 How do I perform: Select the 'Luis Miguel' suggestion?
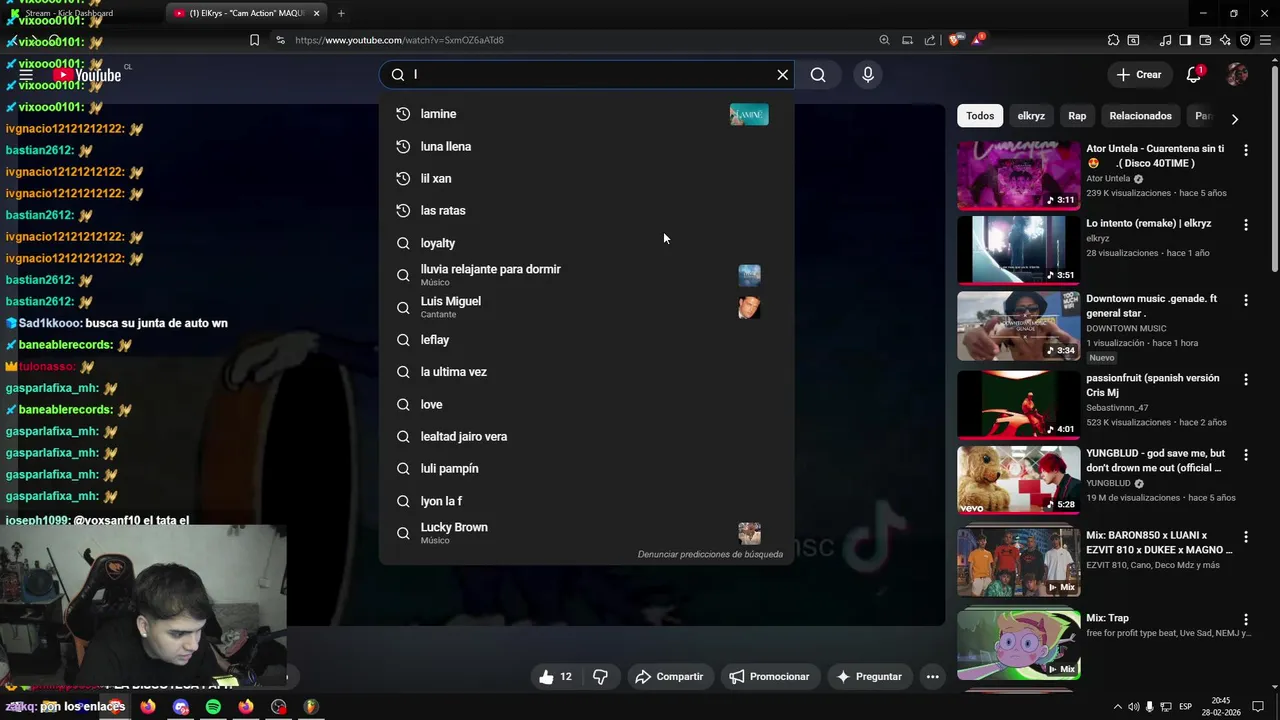[x=586, y=307]
